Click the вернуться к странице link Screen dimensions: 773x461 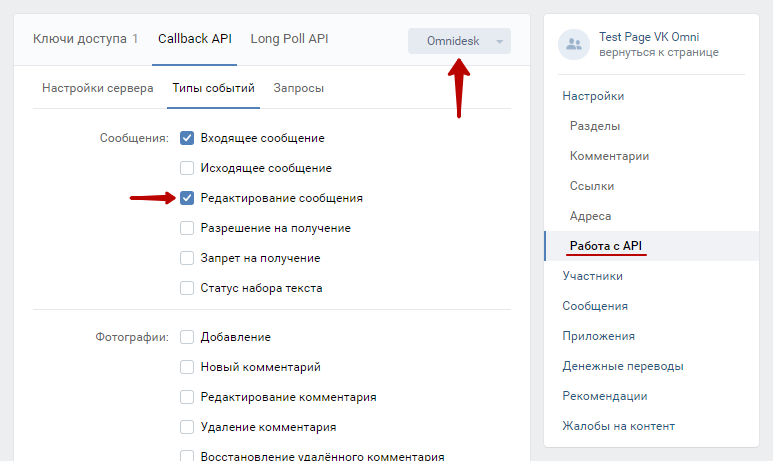(x=659, y=52)
